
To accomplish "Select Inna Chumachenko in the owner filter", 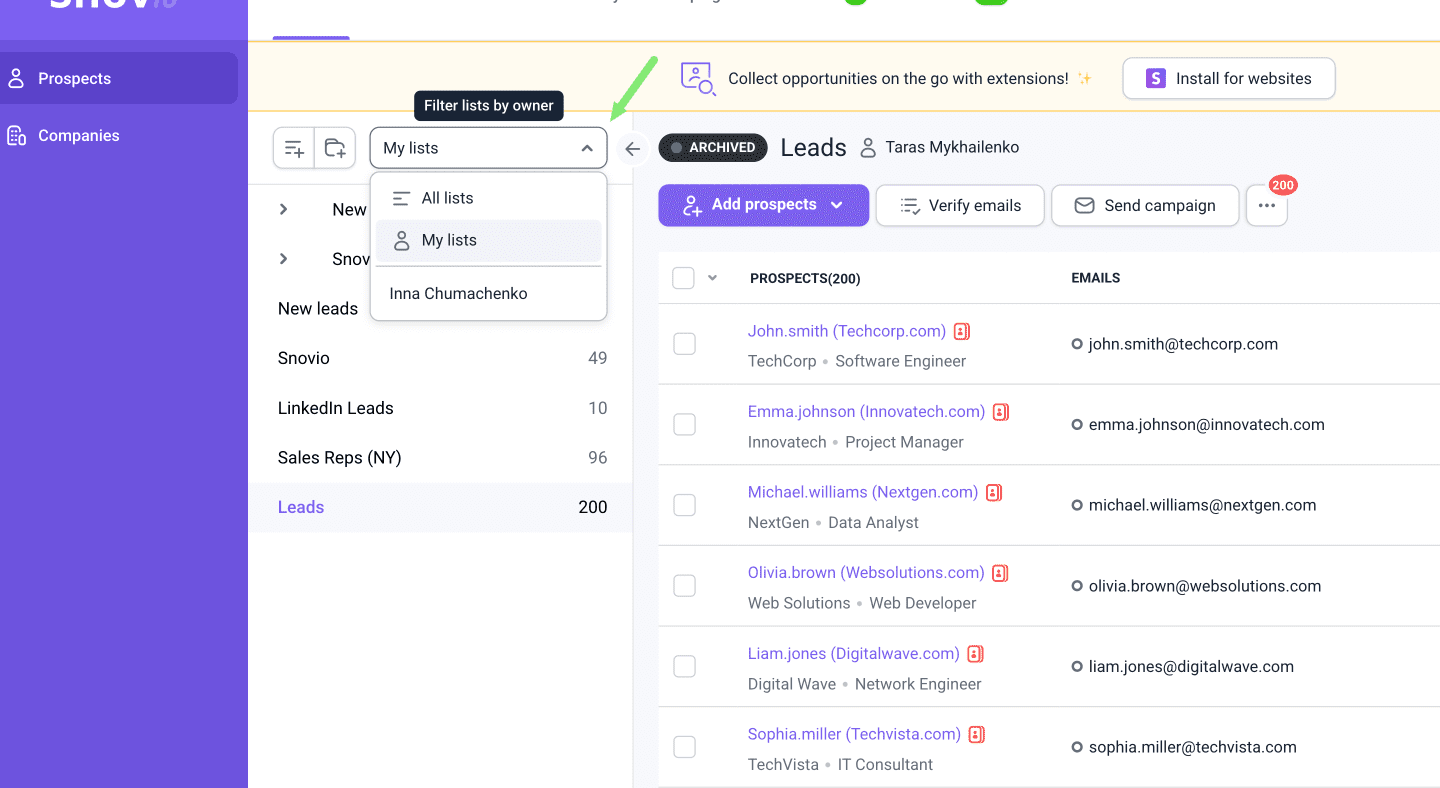I will click(459, 294).
